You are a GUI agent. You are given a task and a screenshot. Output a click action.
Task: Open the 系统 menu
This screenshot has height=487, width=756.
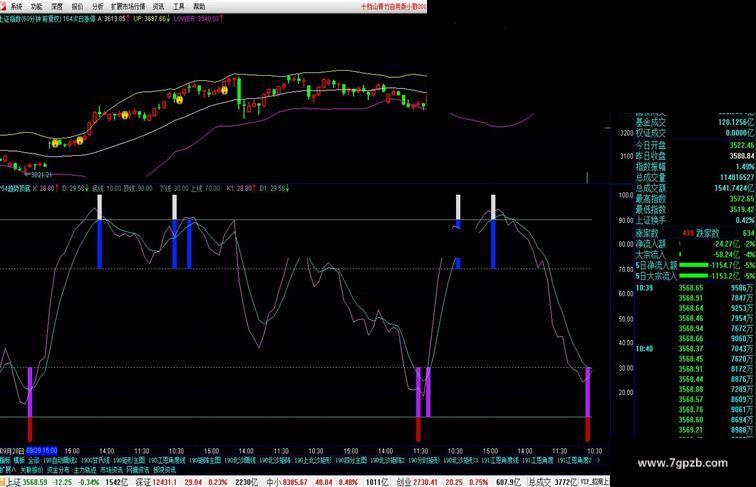[16, 6]
